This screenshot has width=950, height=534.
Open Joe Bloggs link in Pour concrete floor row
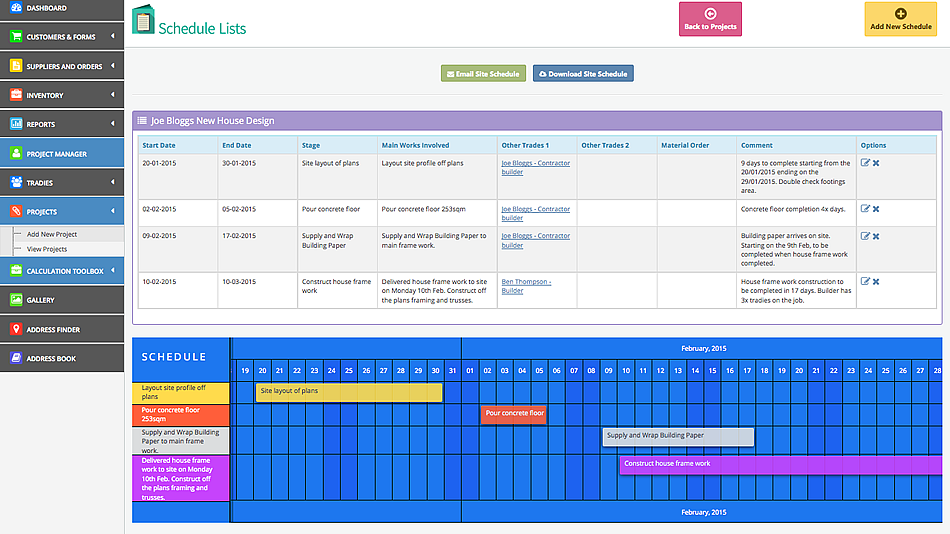pos(536,213)
